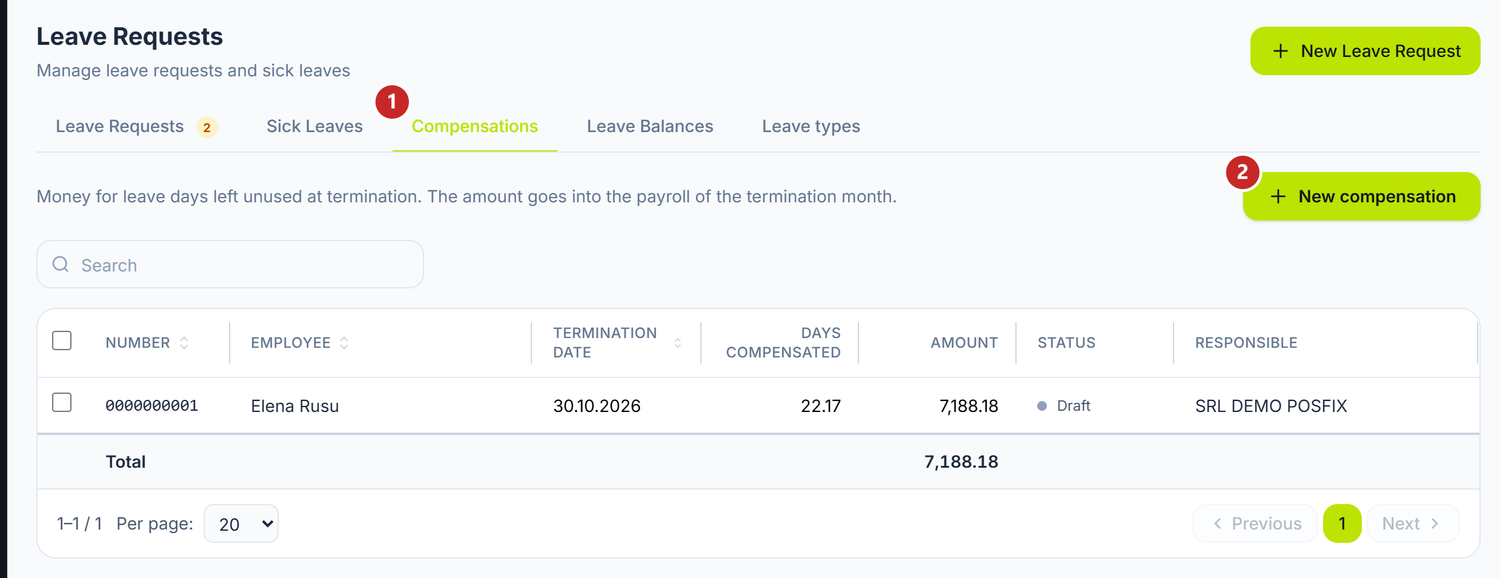The image size is (1500, 578).
Task: Click the Search input field
Action: pos(230,265)
